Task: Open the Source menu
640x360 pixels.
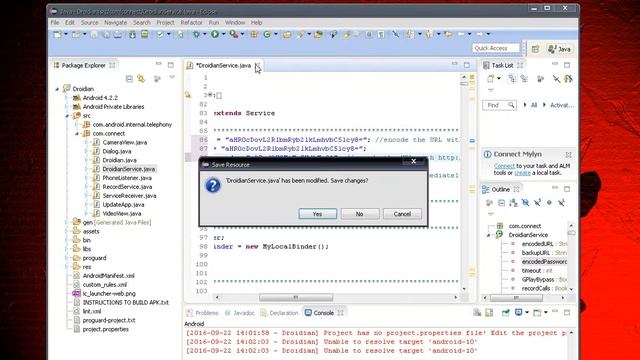Action: [x=89, y=22]
